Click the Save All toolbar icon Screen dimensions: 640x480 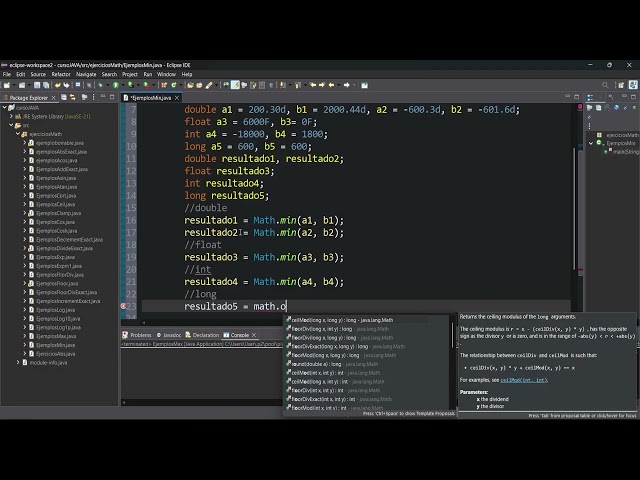(46, 85)
